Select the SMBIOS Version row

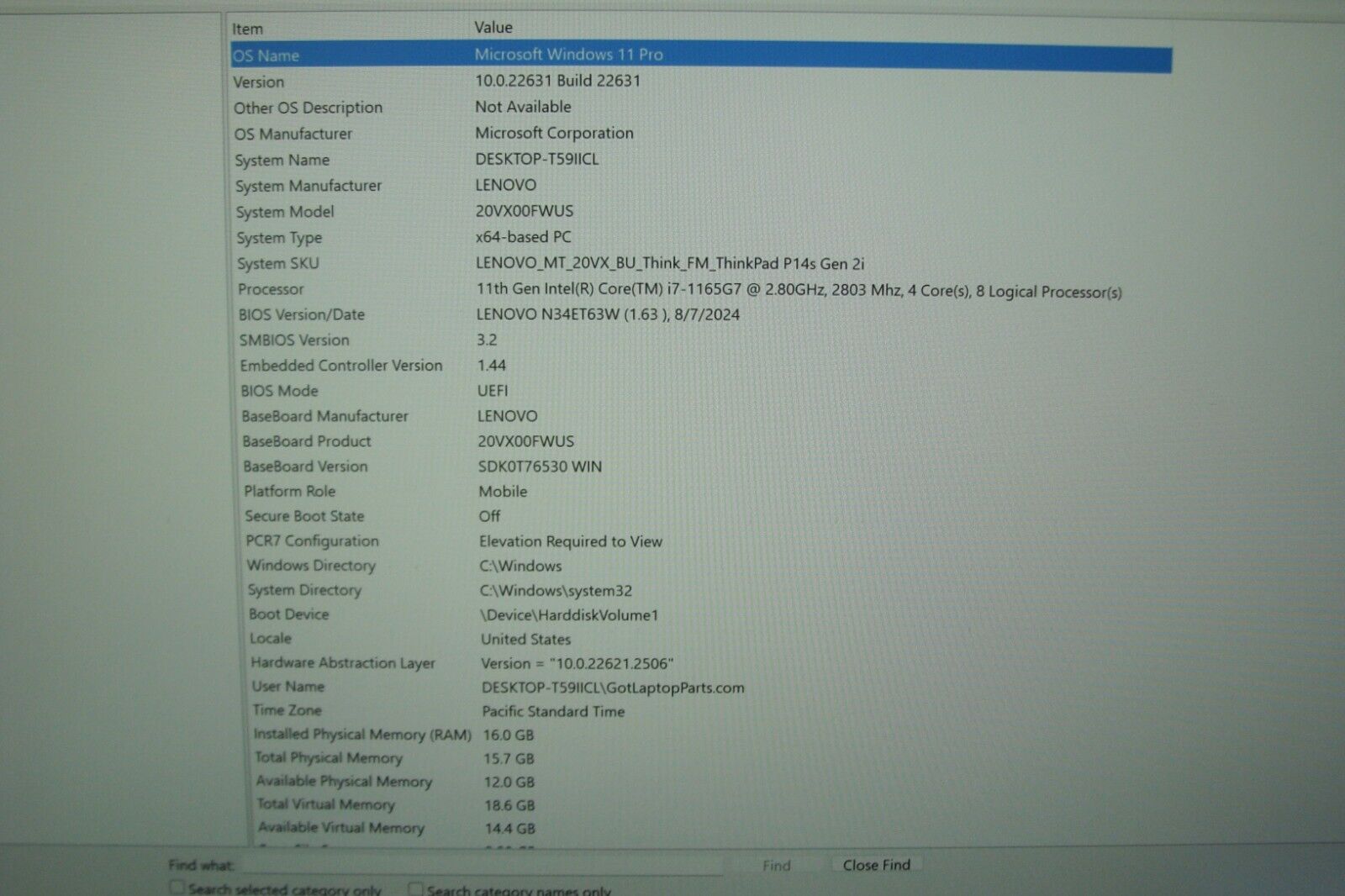click(x=701, y=340)
